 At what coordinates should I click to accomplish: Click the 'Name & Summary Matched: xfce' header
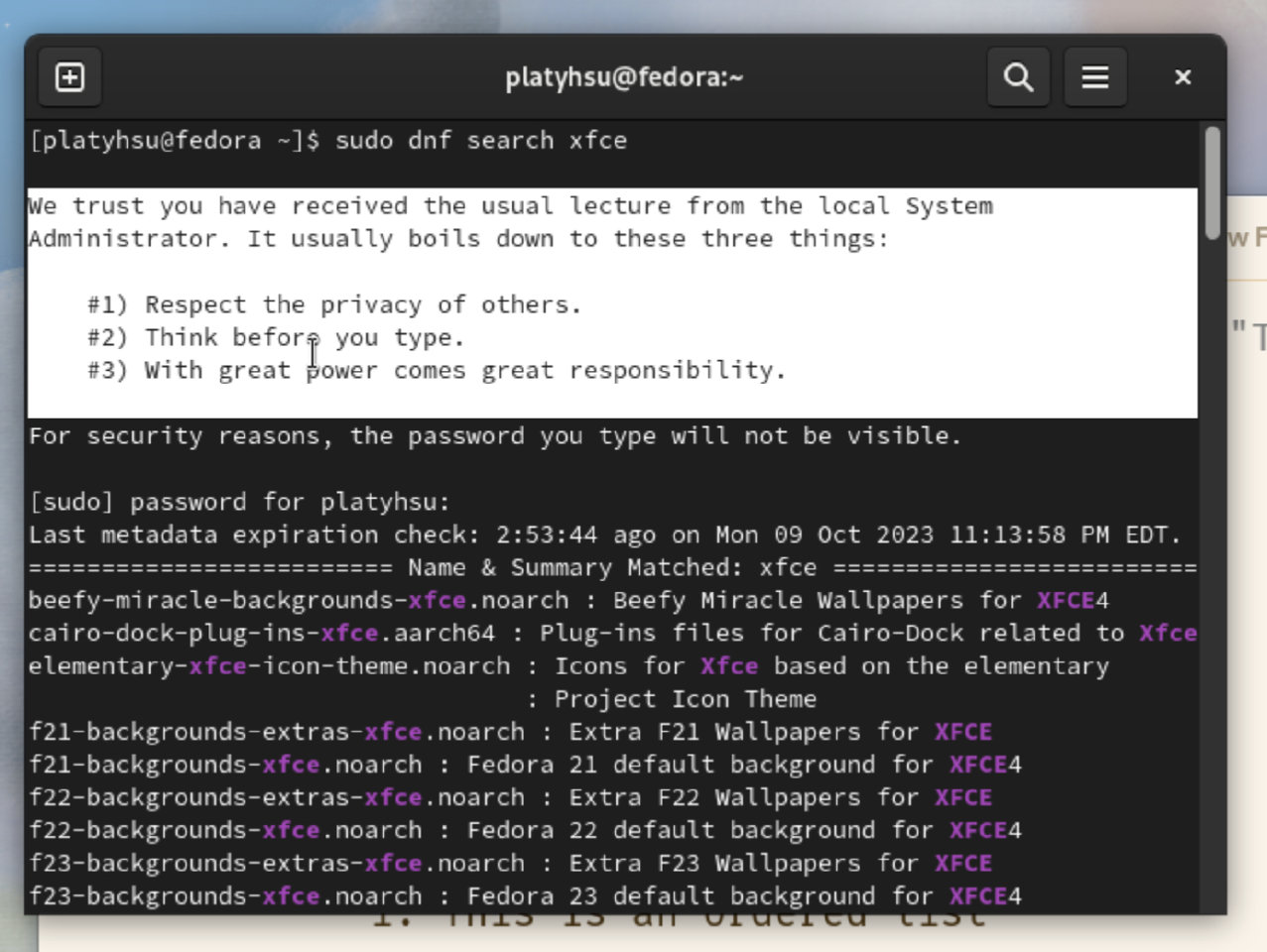click(611, 567)
